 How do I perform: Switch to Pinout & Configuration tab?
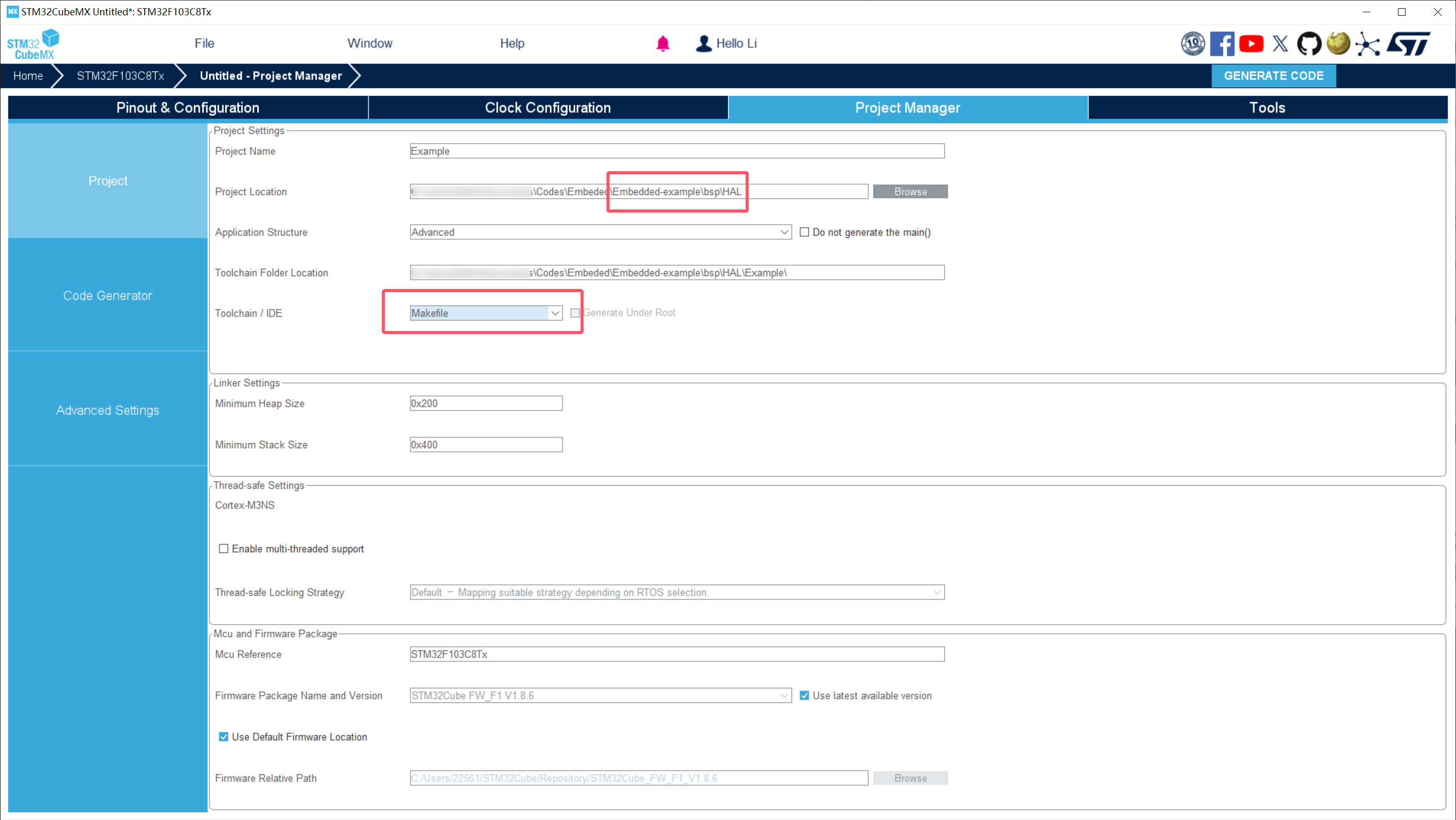(x=187, y=108)
